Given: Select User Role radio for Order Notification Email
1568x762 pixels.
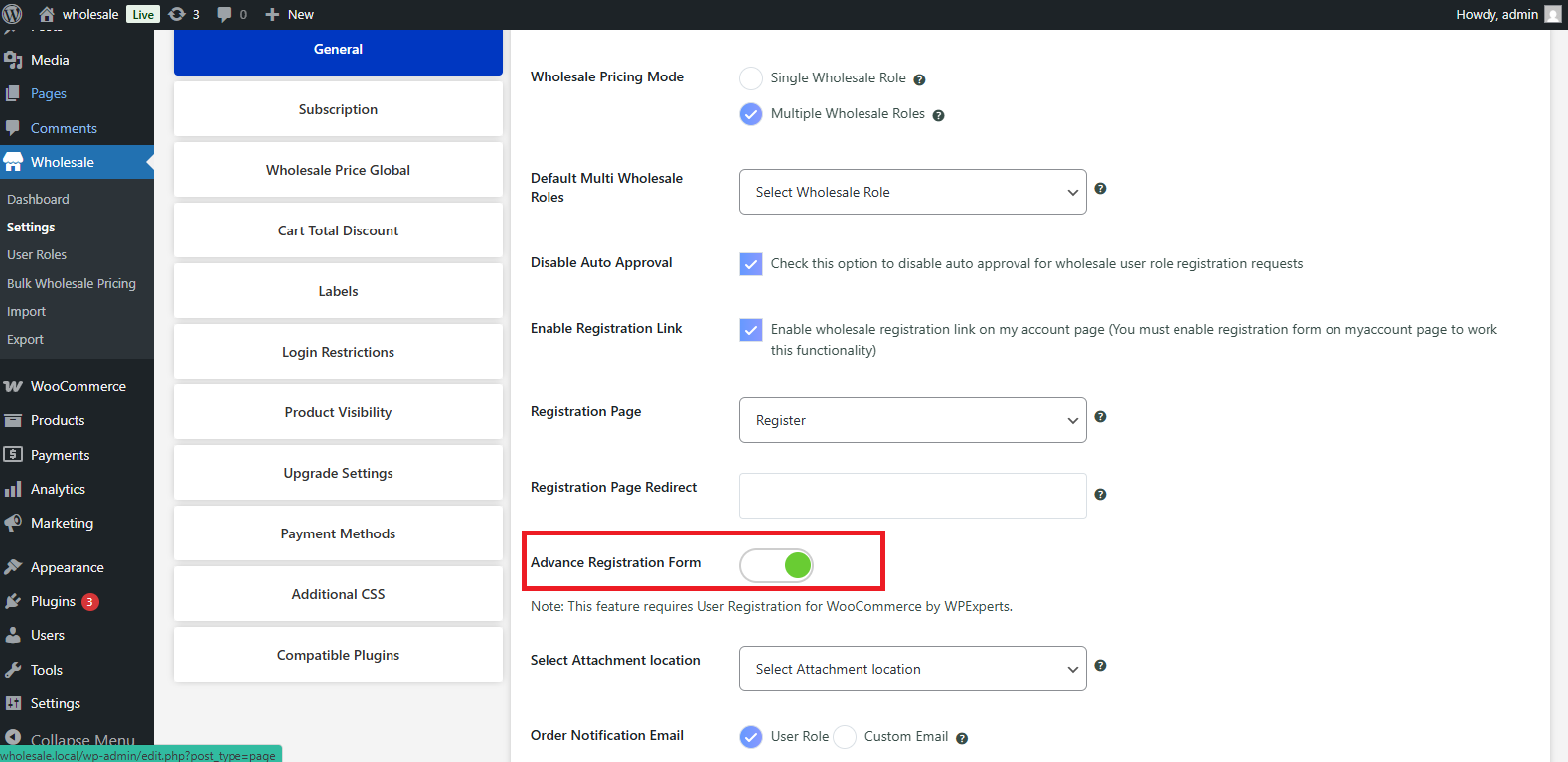Looking at the screenshot, I should 751,737.
